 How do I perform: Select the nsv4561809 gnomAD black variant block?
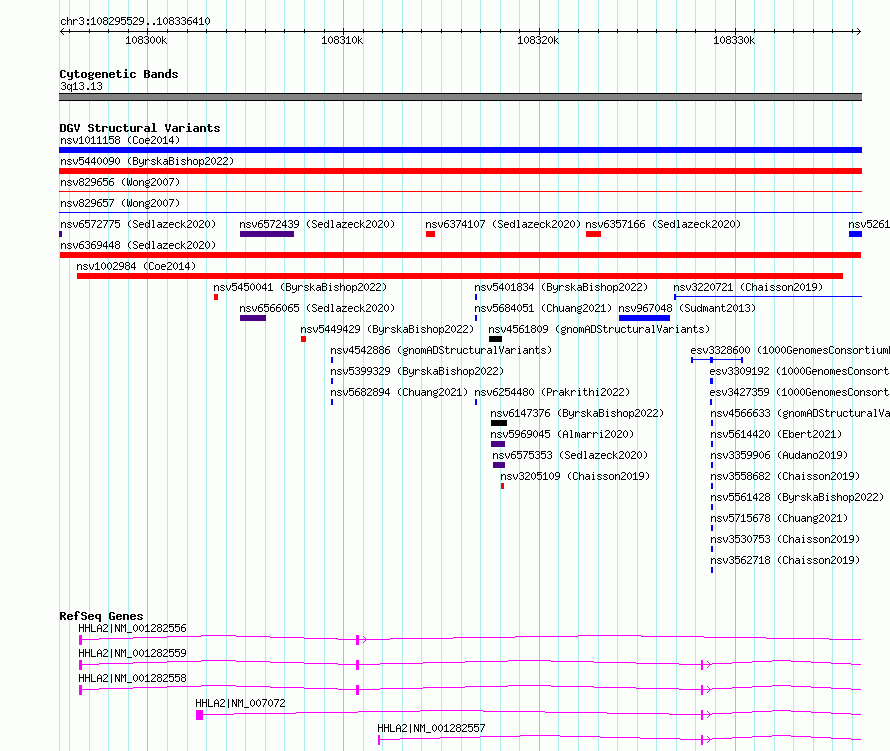(496, 339)
